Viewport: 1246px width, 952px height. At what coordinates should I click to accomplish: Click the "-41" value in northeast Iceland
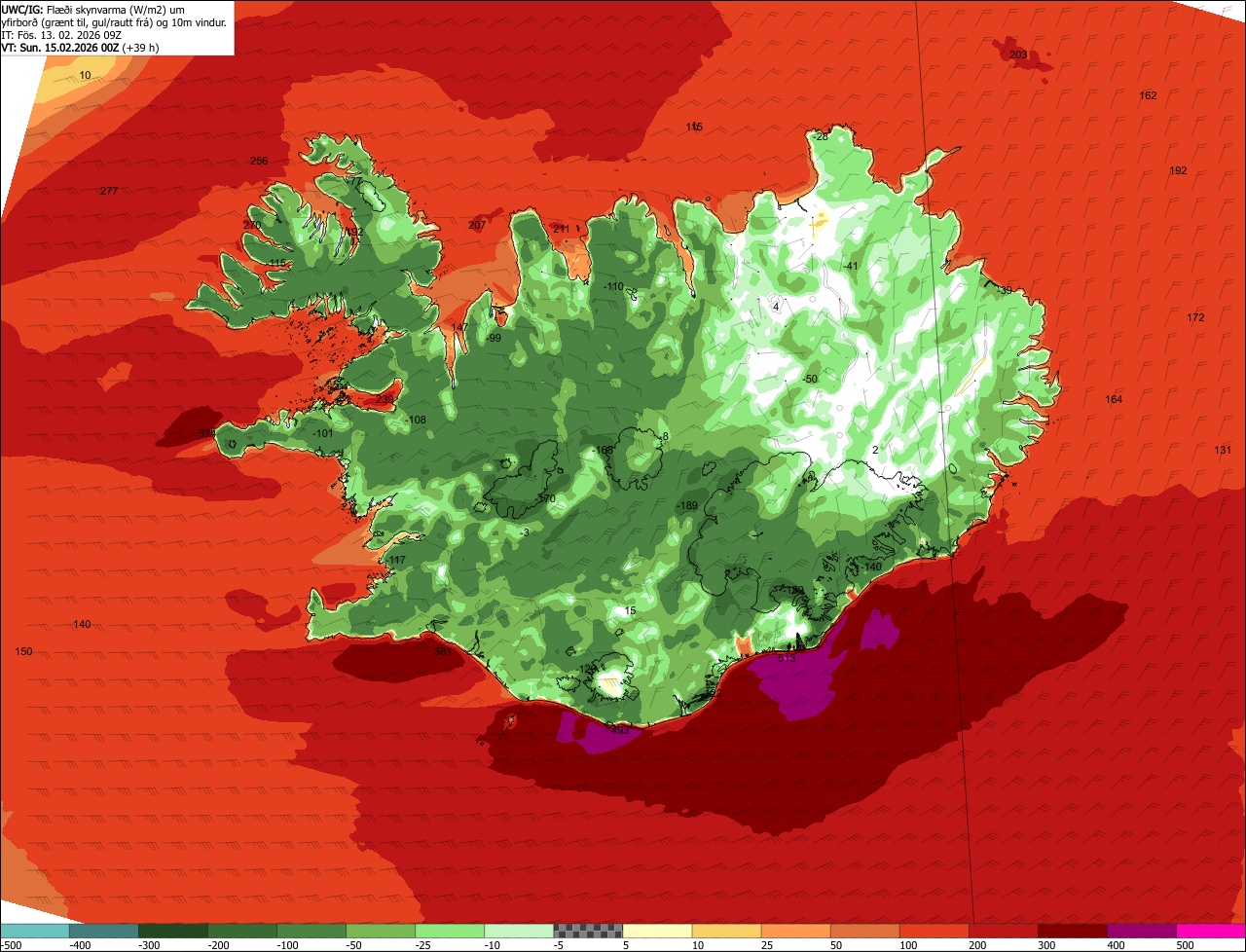[x=851, y=266]
